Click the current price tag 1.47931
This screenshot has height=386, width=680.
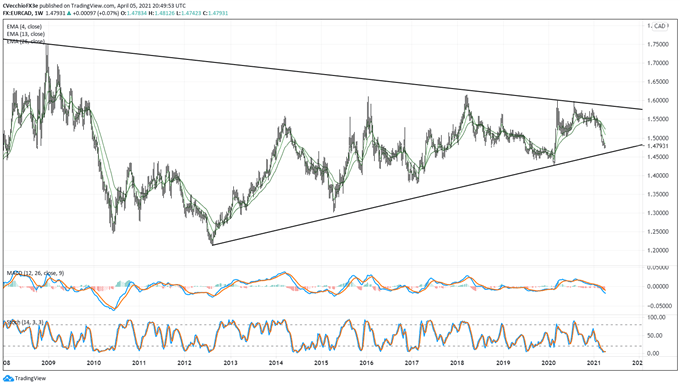[x=657, y=146]
